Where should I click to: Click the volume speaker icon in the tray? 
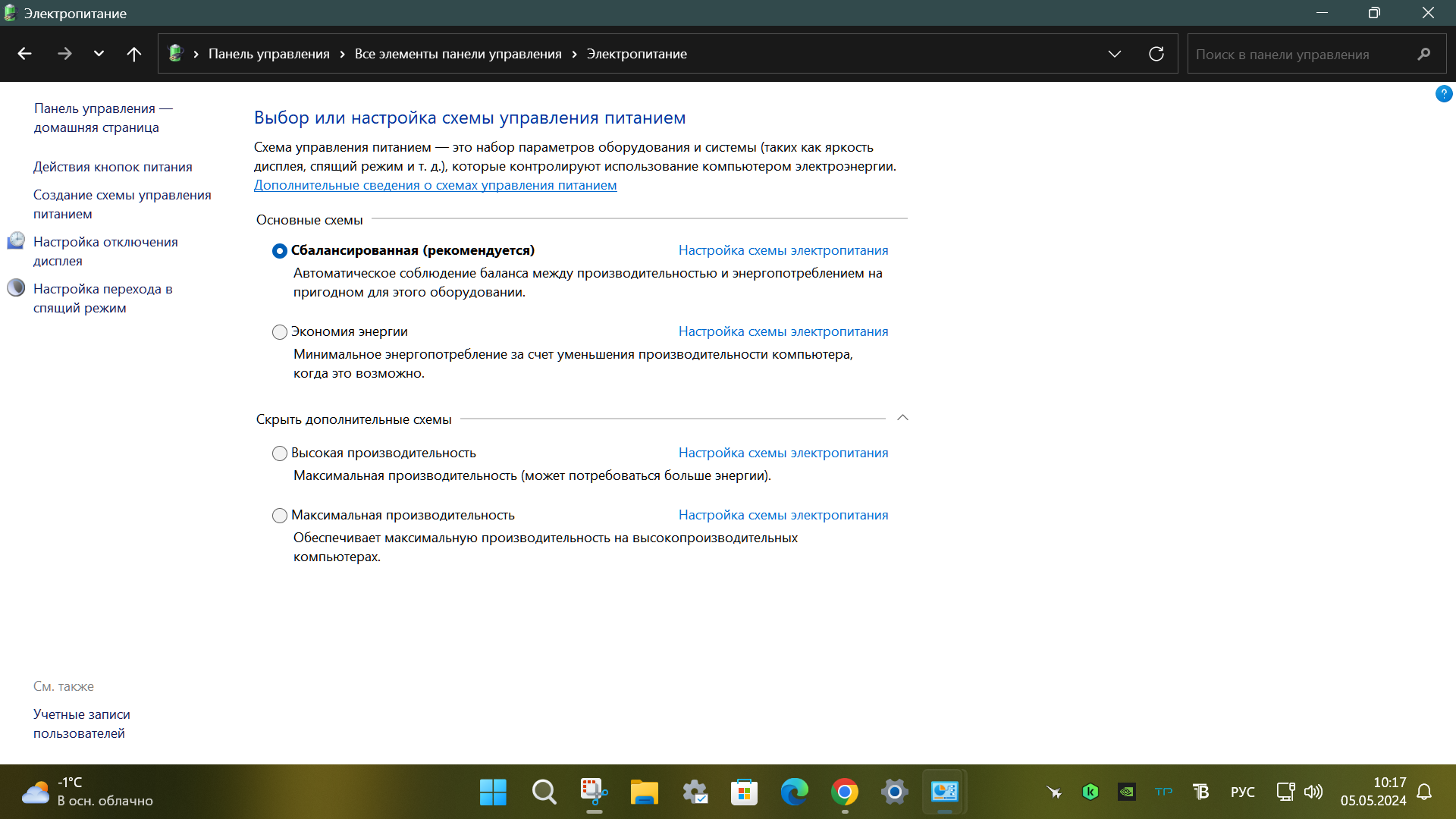(1313, 792)
